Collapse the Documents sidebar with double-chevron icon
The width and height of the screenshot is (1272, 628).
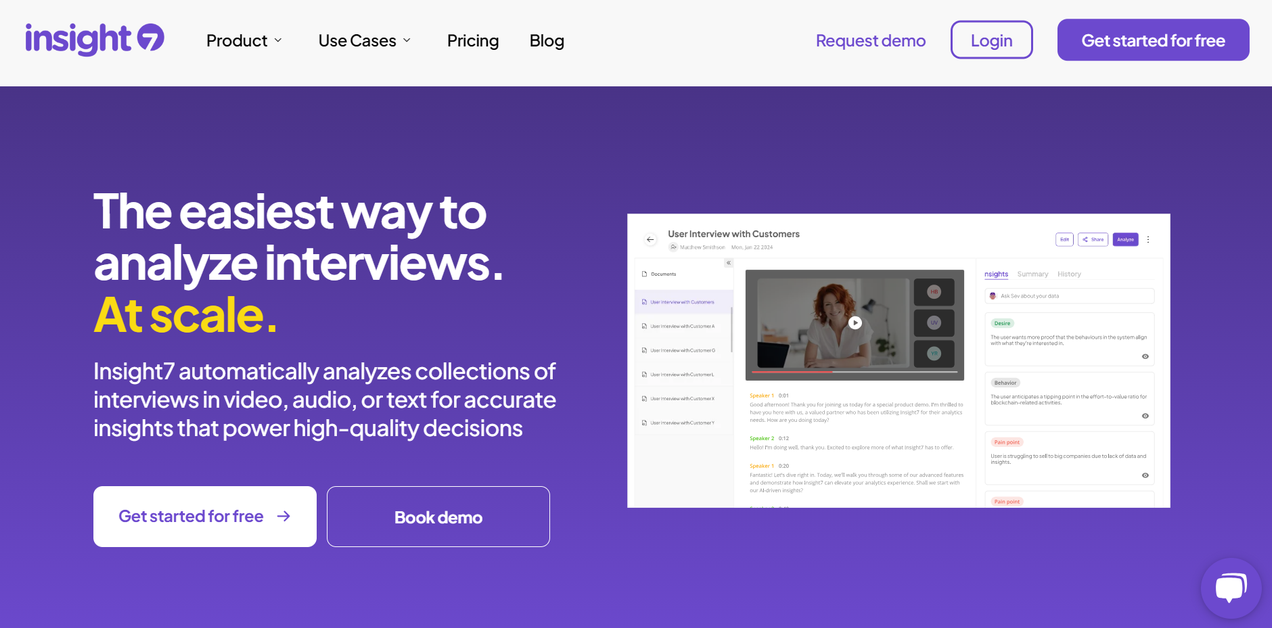pyautogui.click(x=728, y=263)
